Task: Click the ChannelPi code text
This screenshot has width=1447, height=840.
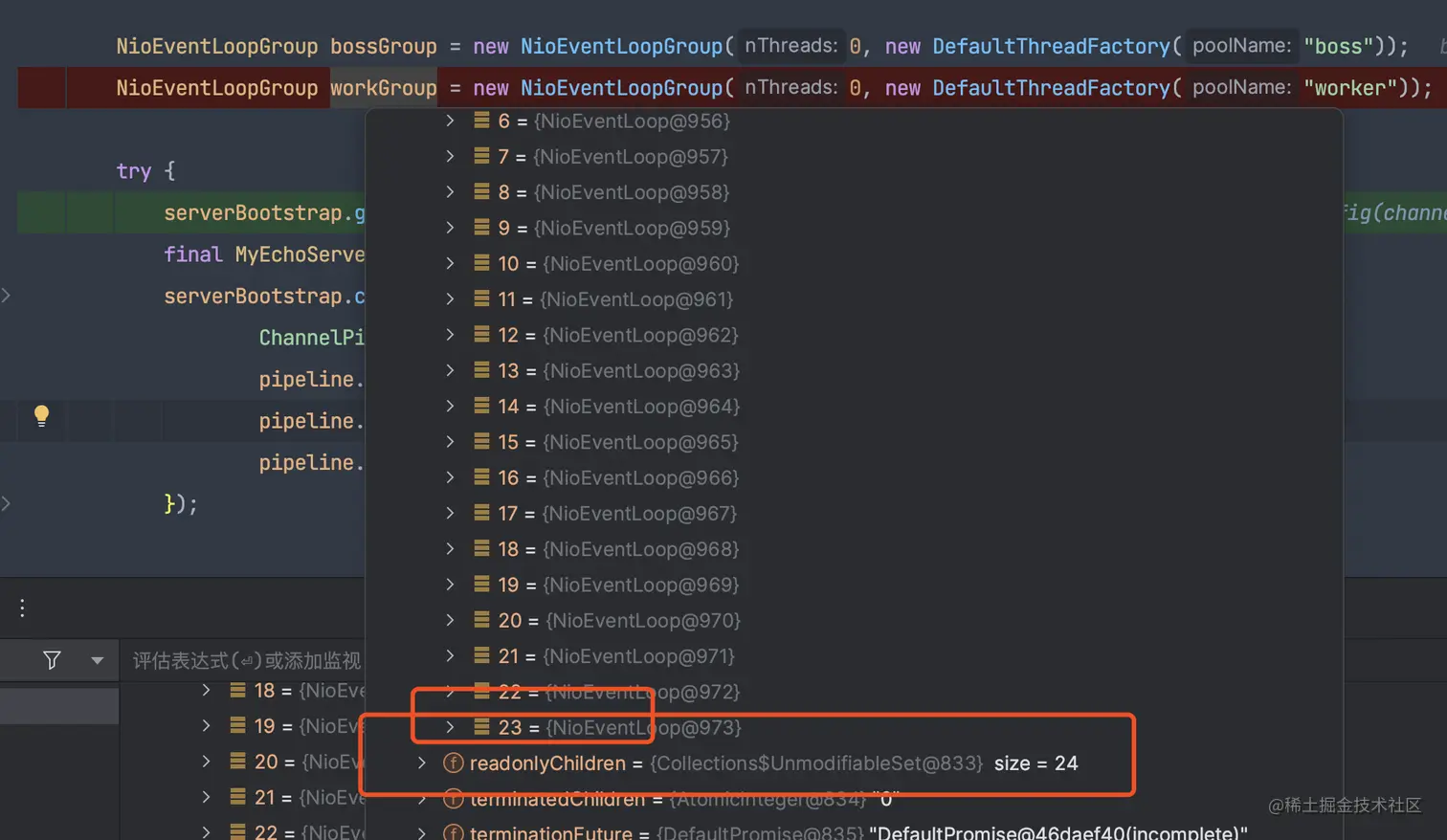Action: [x=312, y=338]
